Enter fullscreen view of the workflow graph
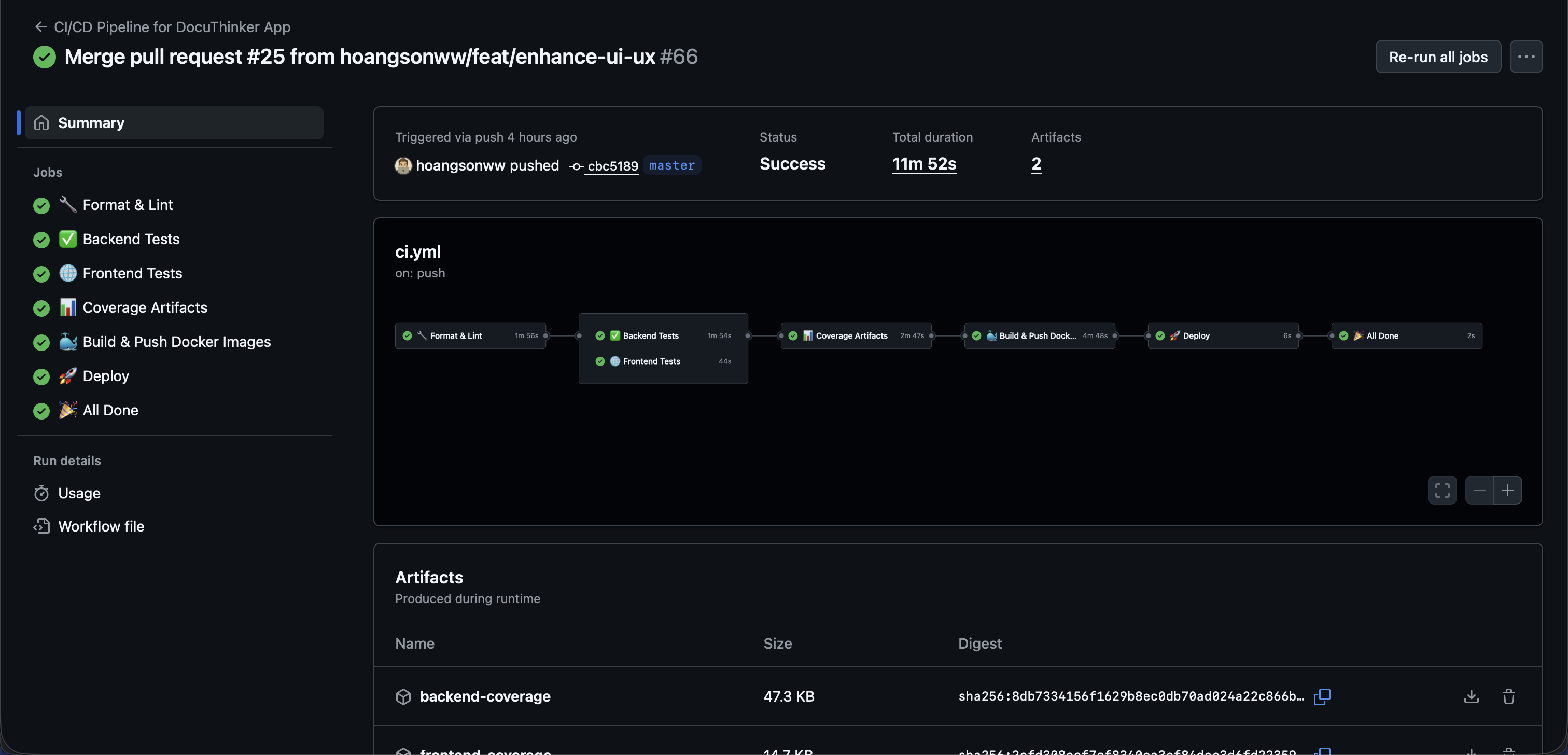 coord(1443,490)
